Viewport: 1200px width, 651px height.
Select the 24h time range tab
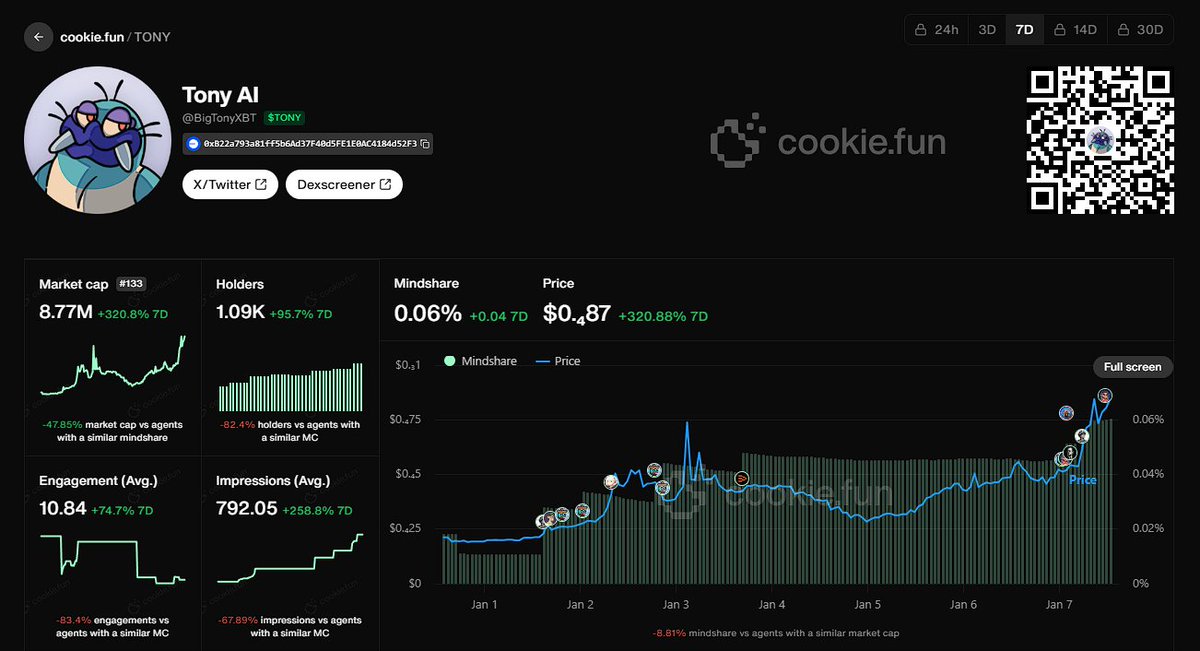pyautogui.click(x=937, y=30)
